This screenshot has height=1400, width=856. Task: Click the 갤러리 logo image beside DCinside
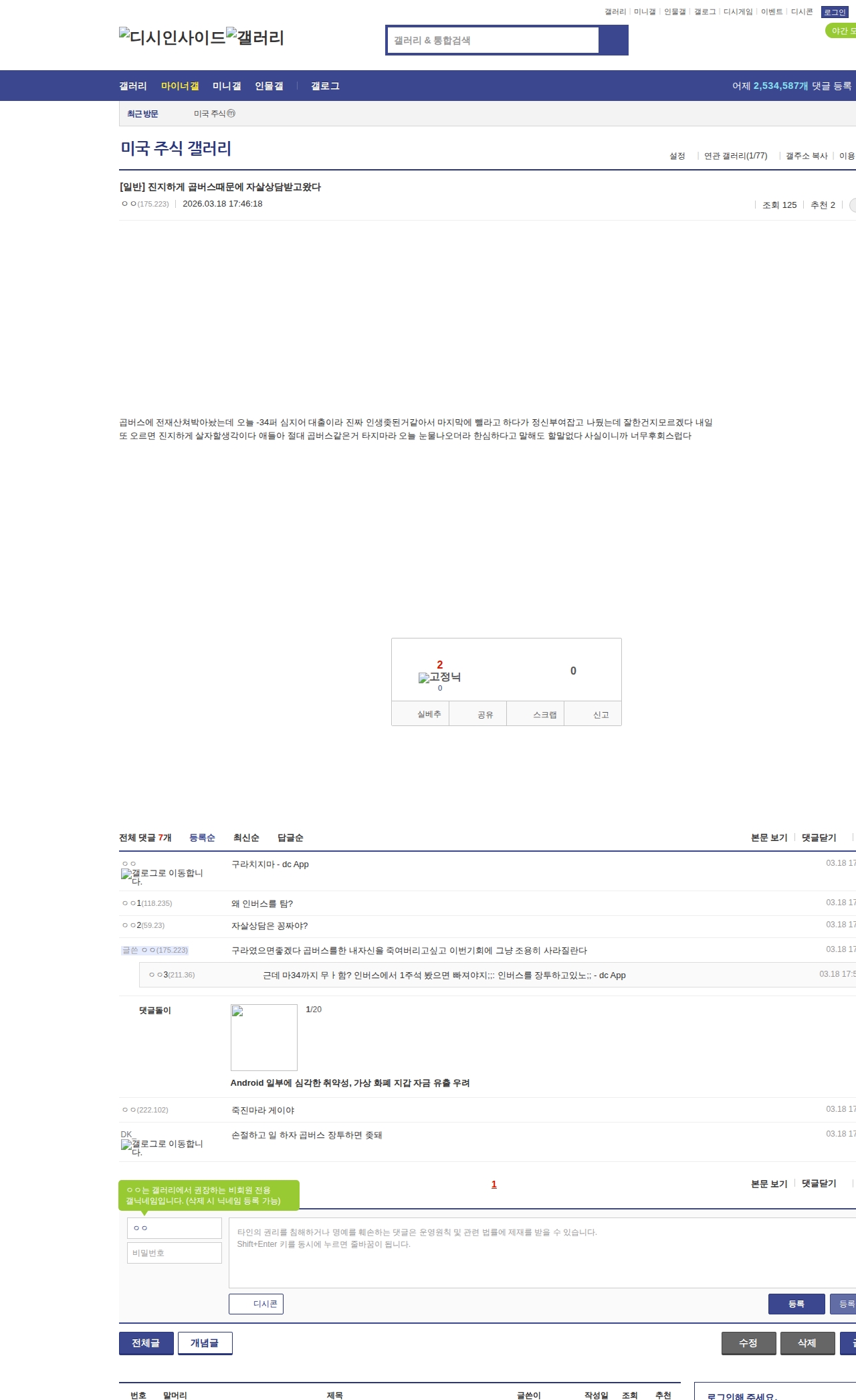(255, 37)
